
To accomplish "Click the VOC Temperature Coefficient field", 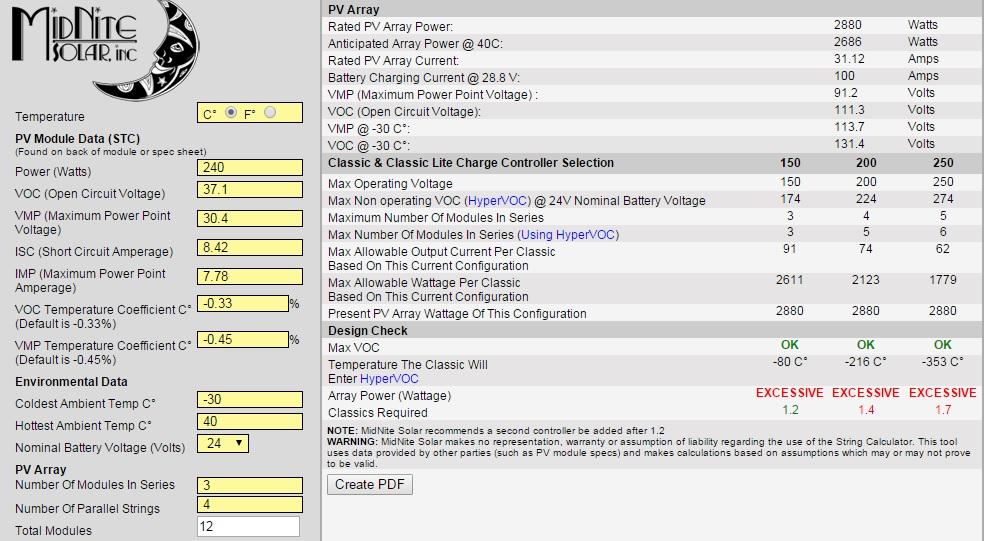I will coord(243,303).
